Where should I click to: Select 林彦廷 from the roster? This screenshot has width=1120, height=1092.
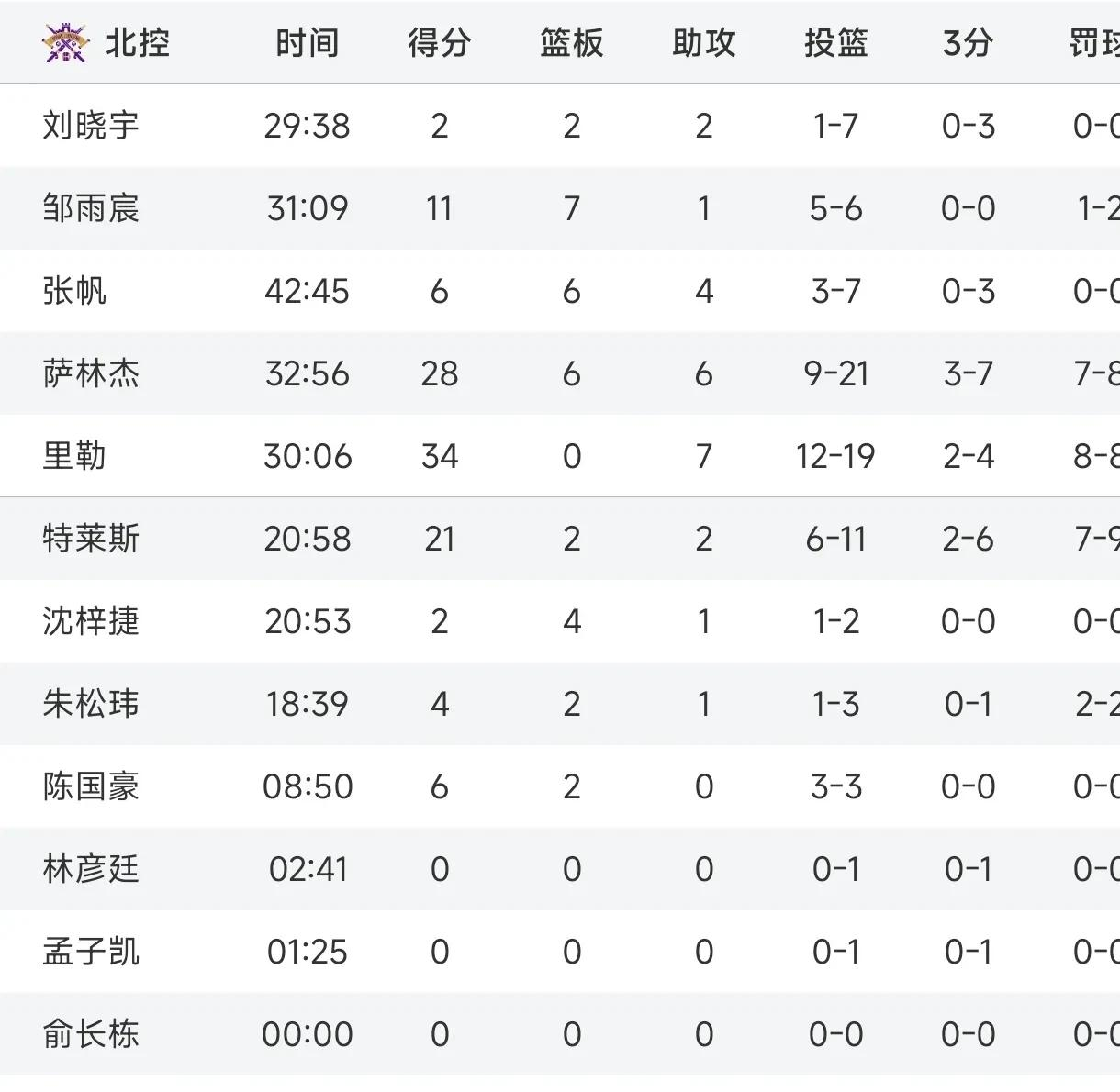click(x=91, y=869)
